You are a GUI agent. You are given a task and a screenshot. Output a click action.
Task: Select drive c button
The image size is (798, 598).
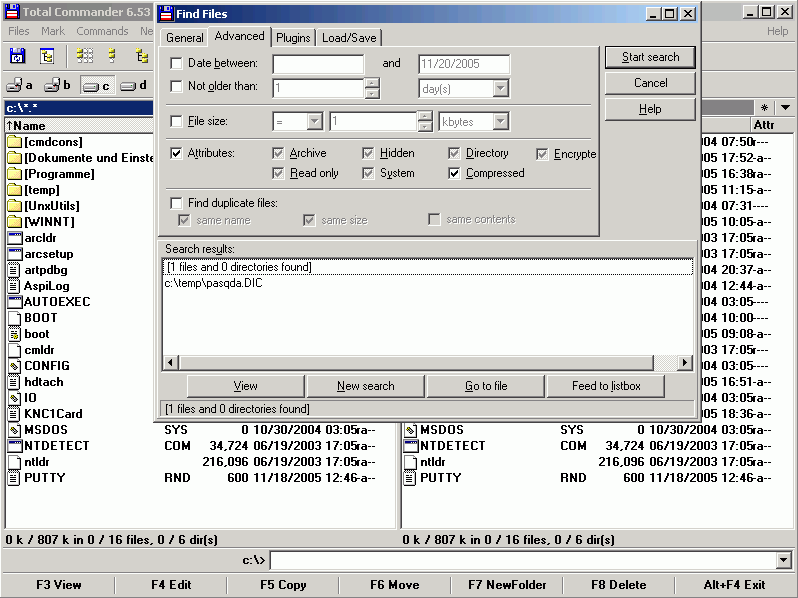click(x=97, y=86)
